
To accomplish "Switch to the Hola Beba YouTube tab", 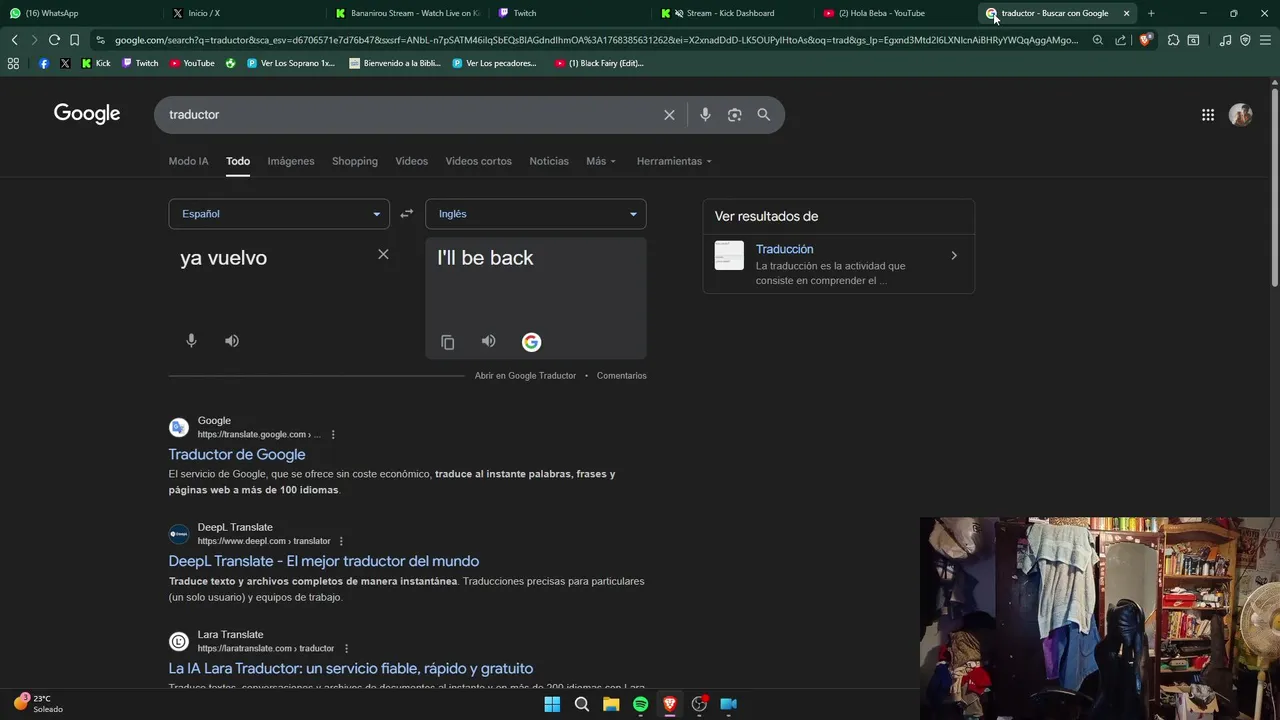I will [895, 13].
